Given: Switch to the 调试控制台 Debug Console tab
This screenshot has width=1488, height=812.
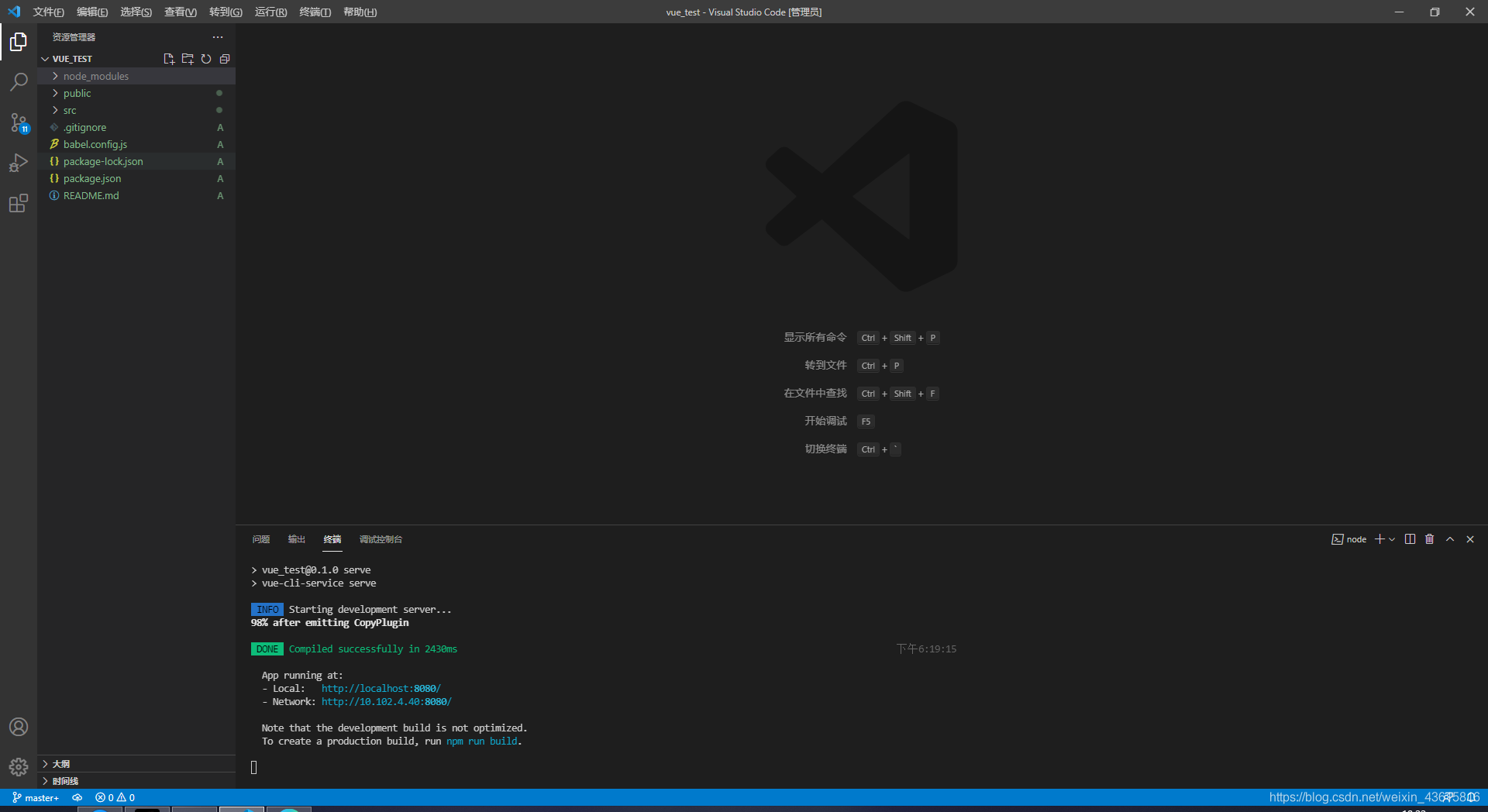Looking at the screenshot, I should [381, 539].
